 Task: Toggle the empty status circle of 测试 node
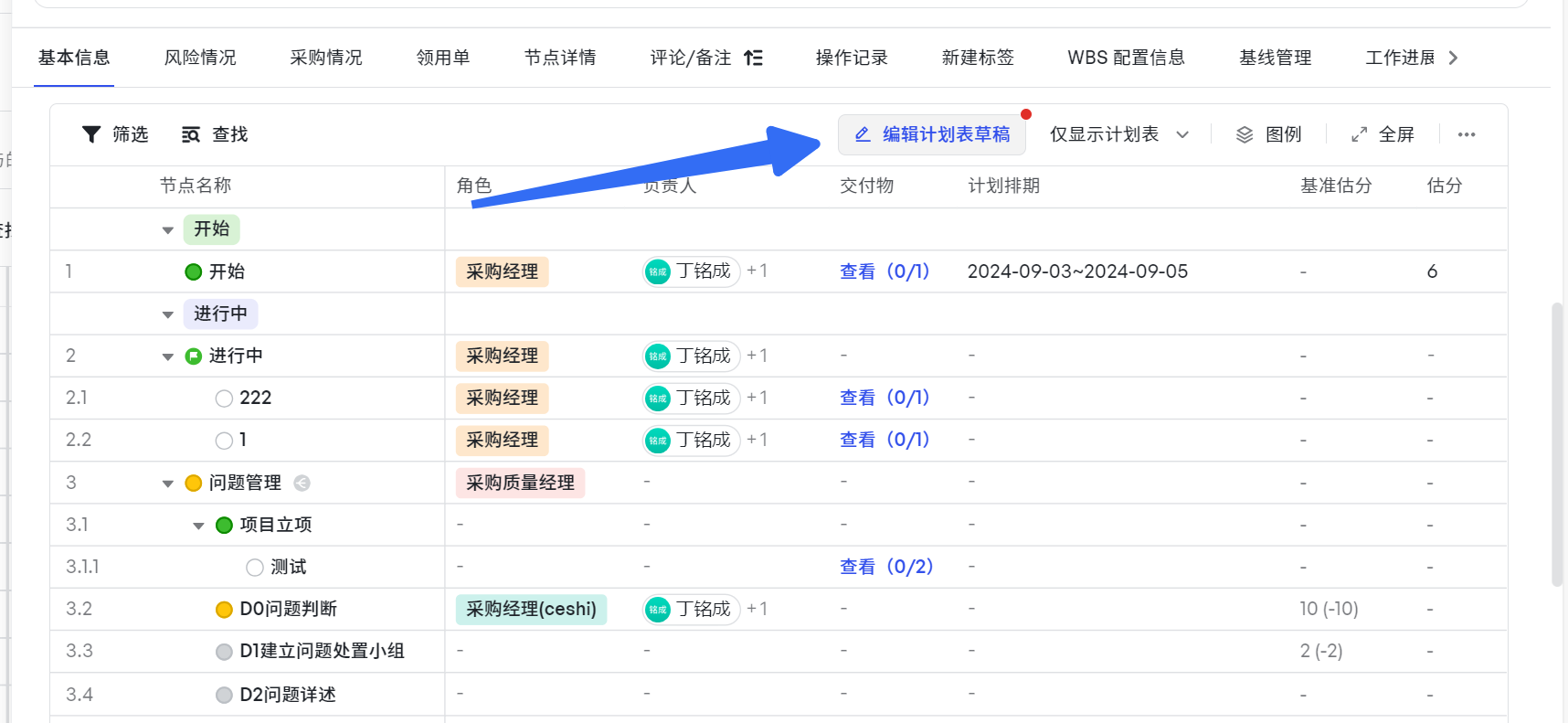pos(255,568)
